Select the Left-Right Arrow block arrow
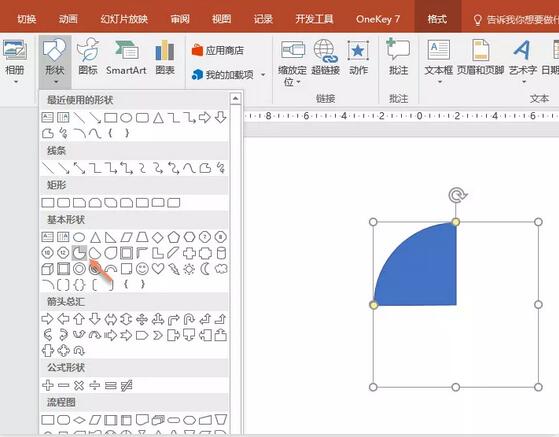 [111, 319]
